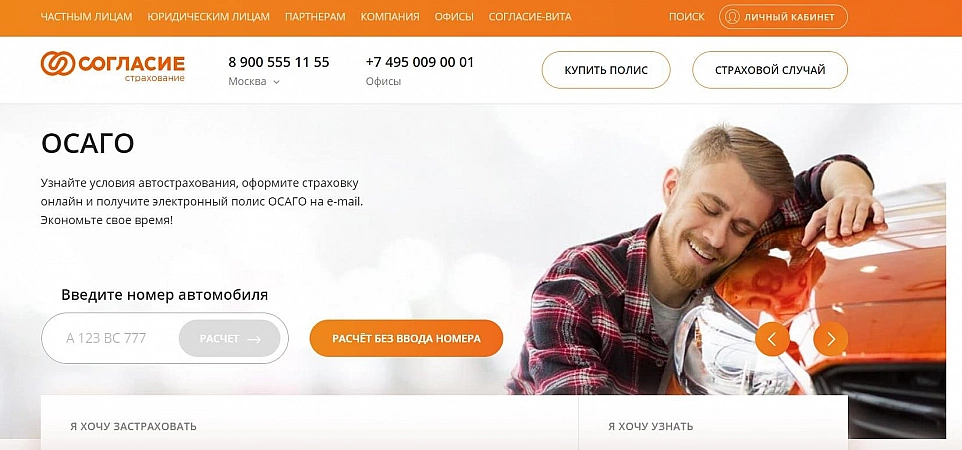Select Партнерам in top navigation

tap(315, 17)
